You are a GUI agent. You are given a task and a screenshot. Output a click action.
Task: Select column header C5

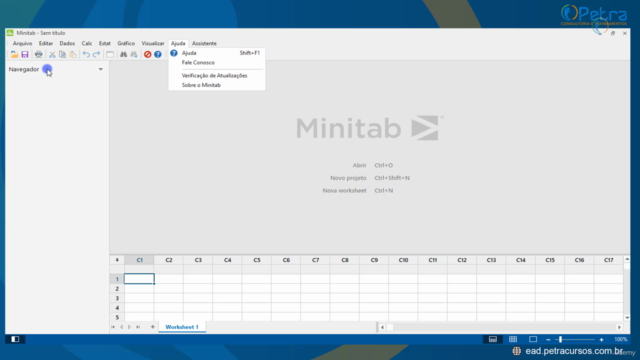[x=257, y=260]
